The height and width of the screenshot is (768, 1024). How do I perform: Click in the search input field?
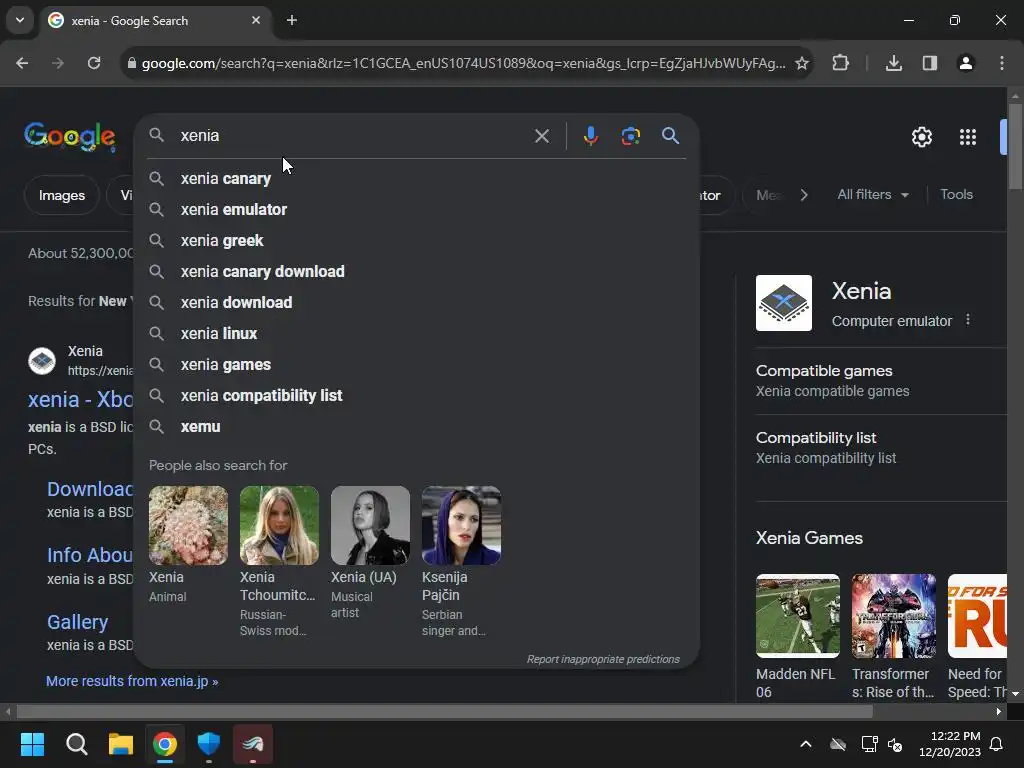tap(353, 136)
